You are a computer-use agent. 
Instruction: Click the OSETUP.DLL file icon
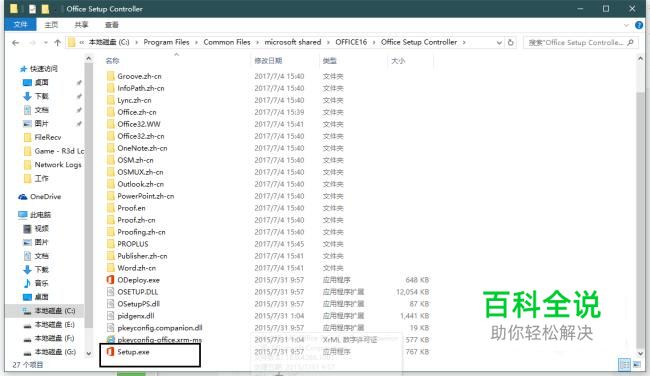pos(110,292)
